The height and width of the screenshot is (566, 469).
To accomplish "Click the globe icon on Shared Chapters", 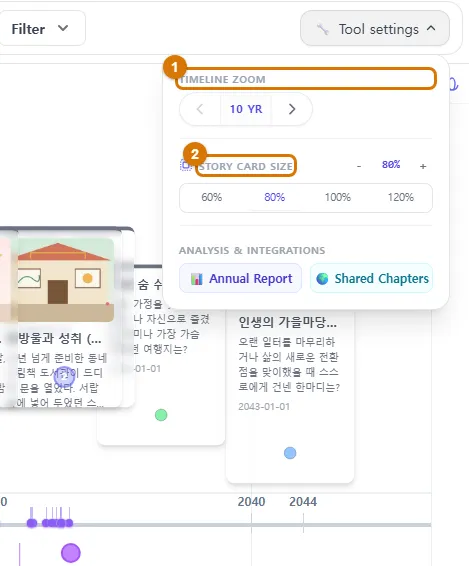I will click(322, 279).
